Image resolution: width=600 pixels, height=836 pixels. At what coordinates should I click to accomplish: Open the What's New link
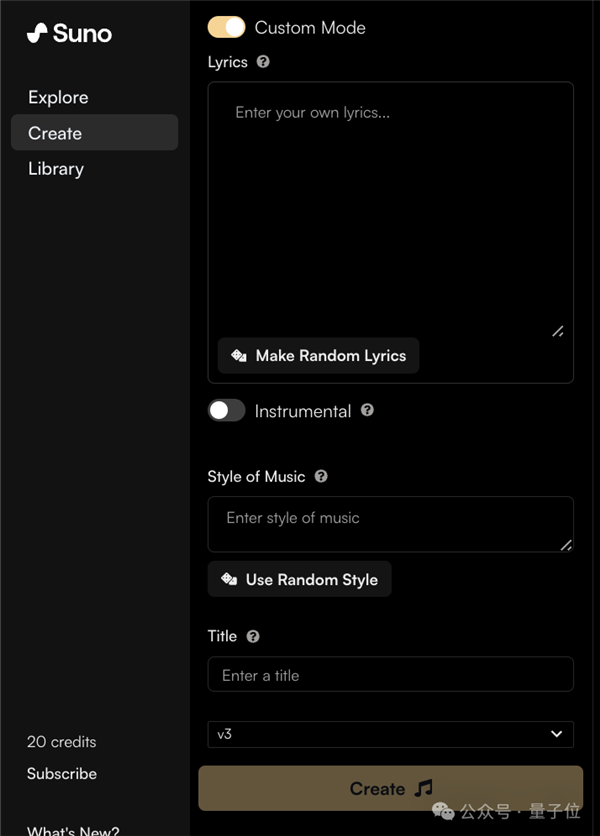(x=73, y=829)
